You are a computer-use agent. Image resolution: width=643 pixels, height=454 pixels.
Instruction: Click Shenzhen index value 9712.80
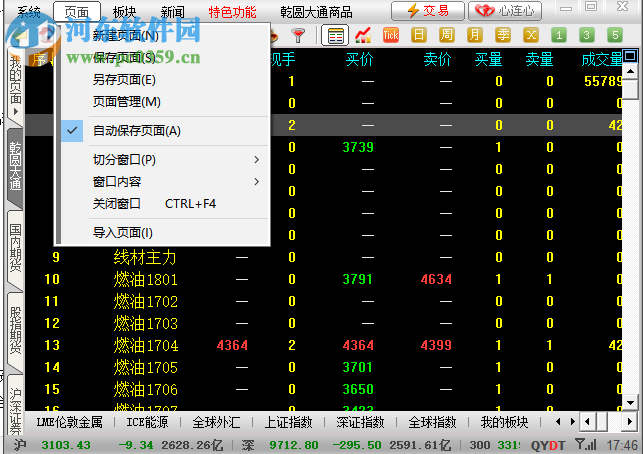tap(294, 445)
